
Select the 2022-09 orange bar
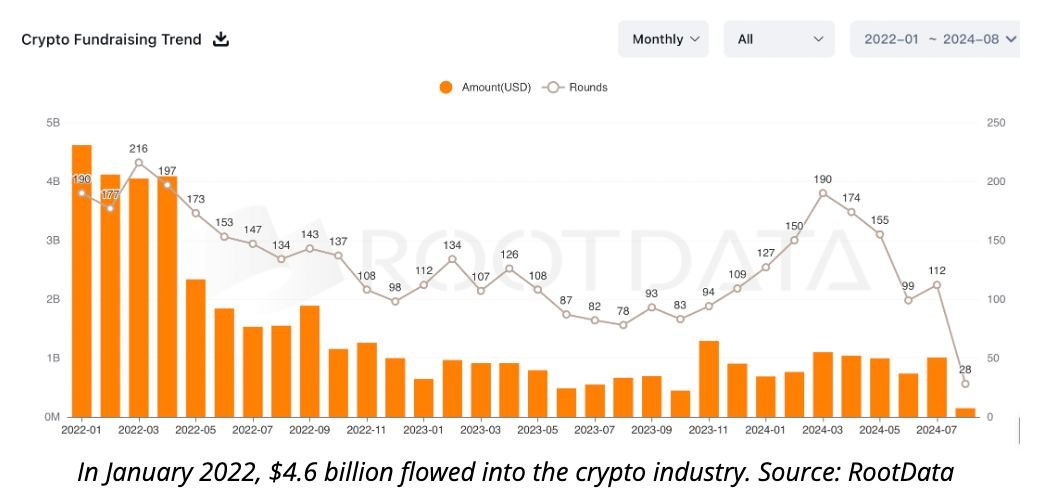(x=310, y=360)
